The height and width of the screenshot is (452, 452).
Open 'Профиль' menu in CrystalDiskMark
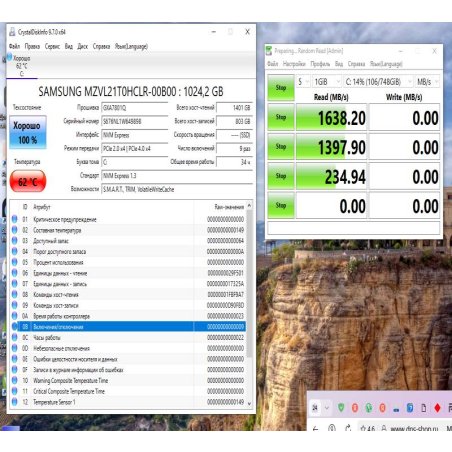point(320,64)
